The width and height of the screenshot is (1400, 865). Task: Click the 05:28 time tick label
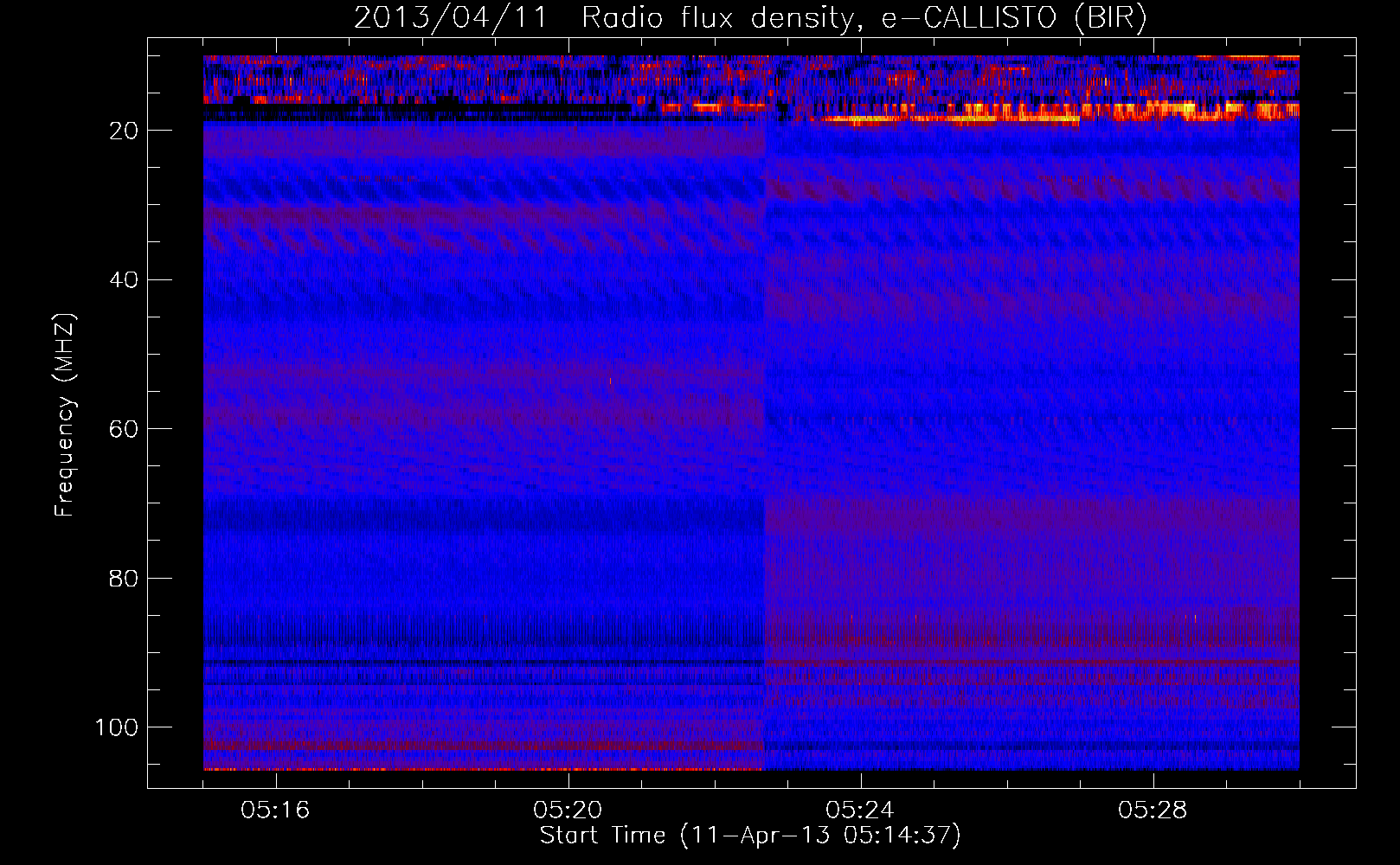click(x=1153, y=810)
